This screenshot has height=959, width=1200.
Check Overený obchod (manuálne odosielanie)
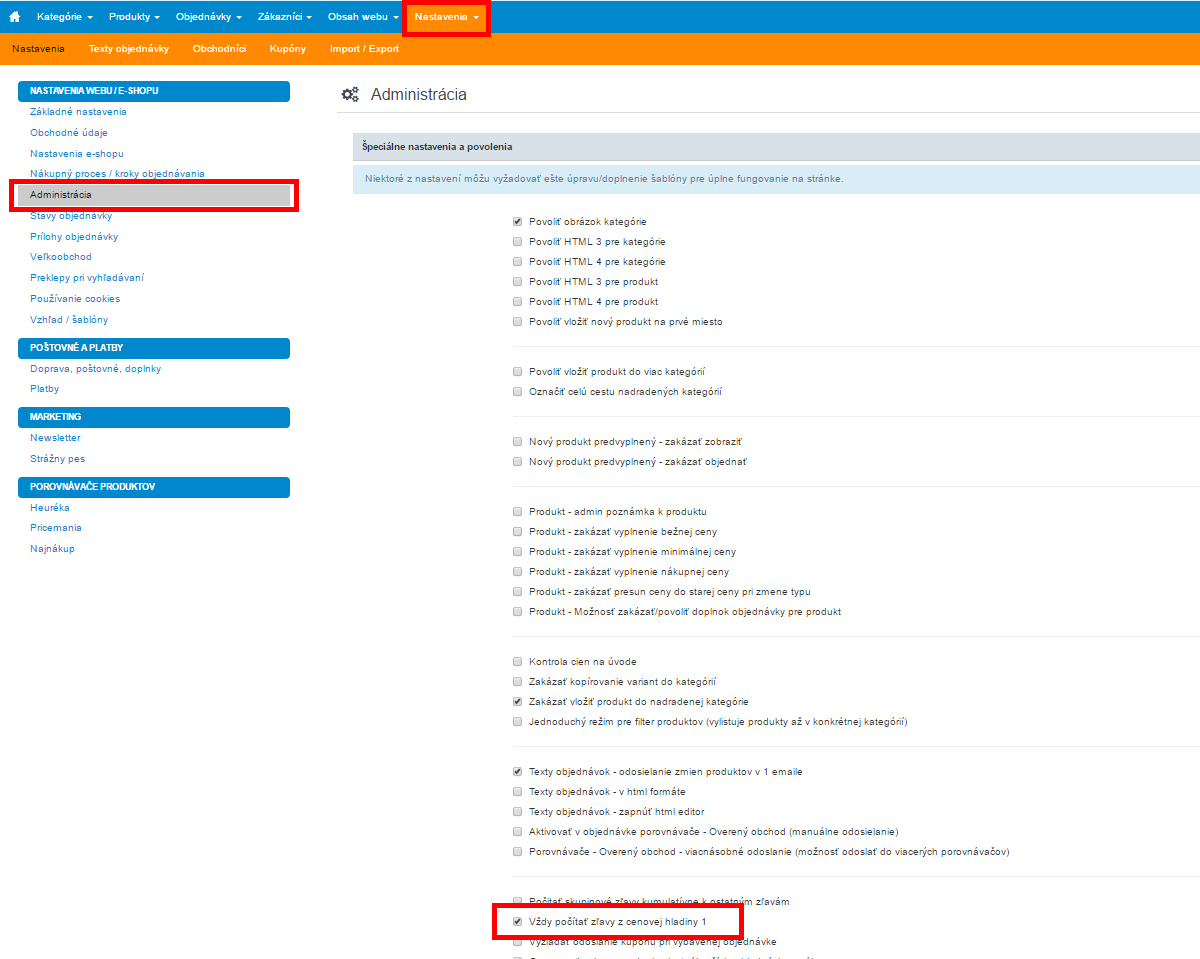tap(518, 832)
